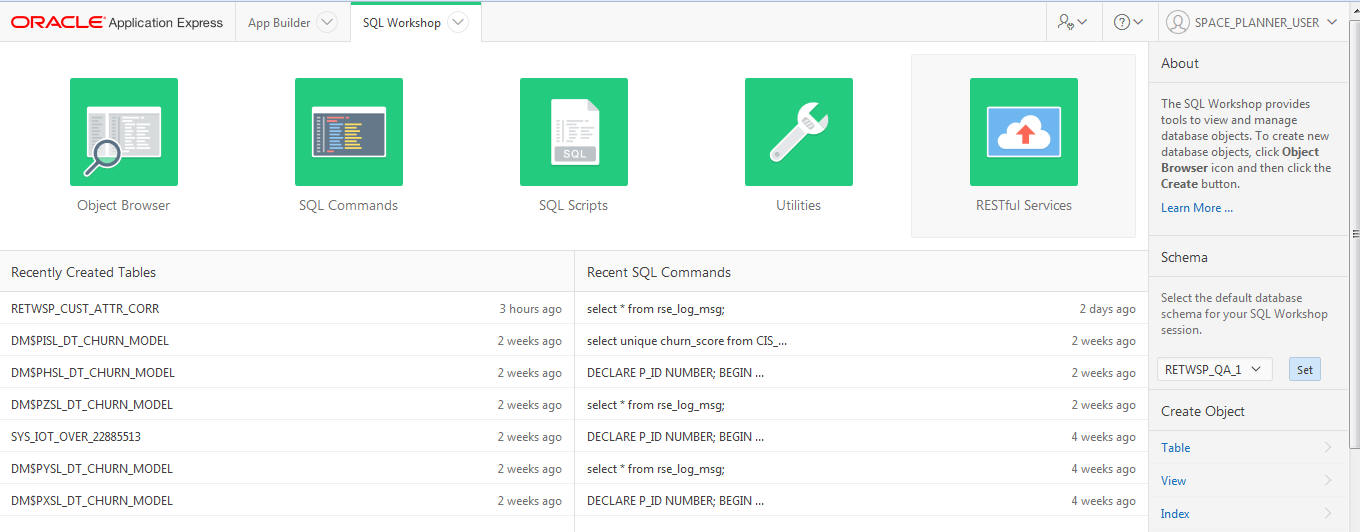The width and height of the screenshot is (1360, 532).
Task: Expand the App Builder dropdown arrow
Action: (327, 22)
